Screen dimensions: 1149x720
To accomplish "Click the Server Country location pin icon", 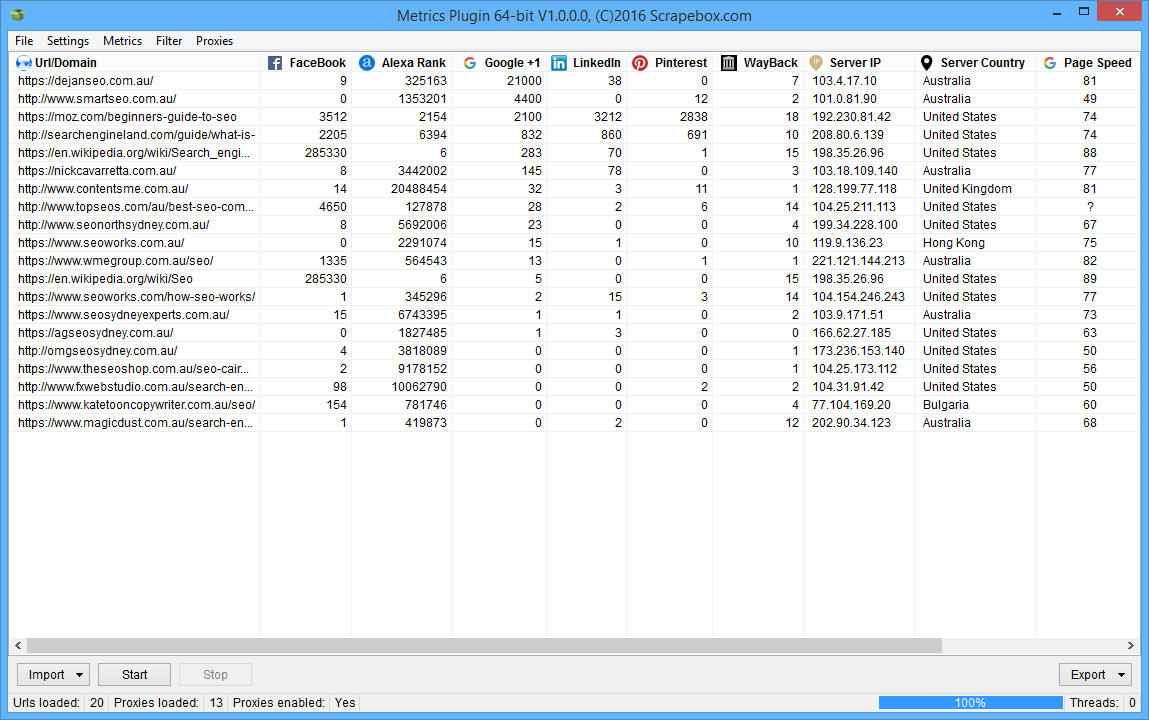I will (x=926, y=63).
